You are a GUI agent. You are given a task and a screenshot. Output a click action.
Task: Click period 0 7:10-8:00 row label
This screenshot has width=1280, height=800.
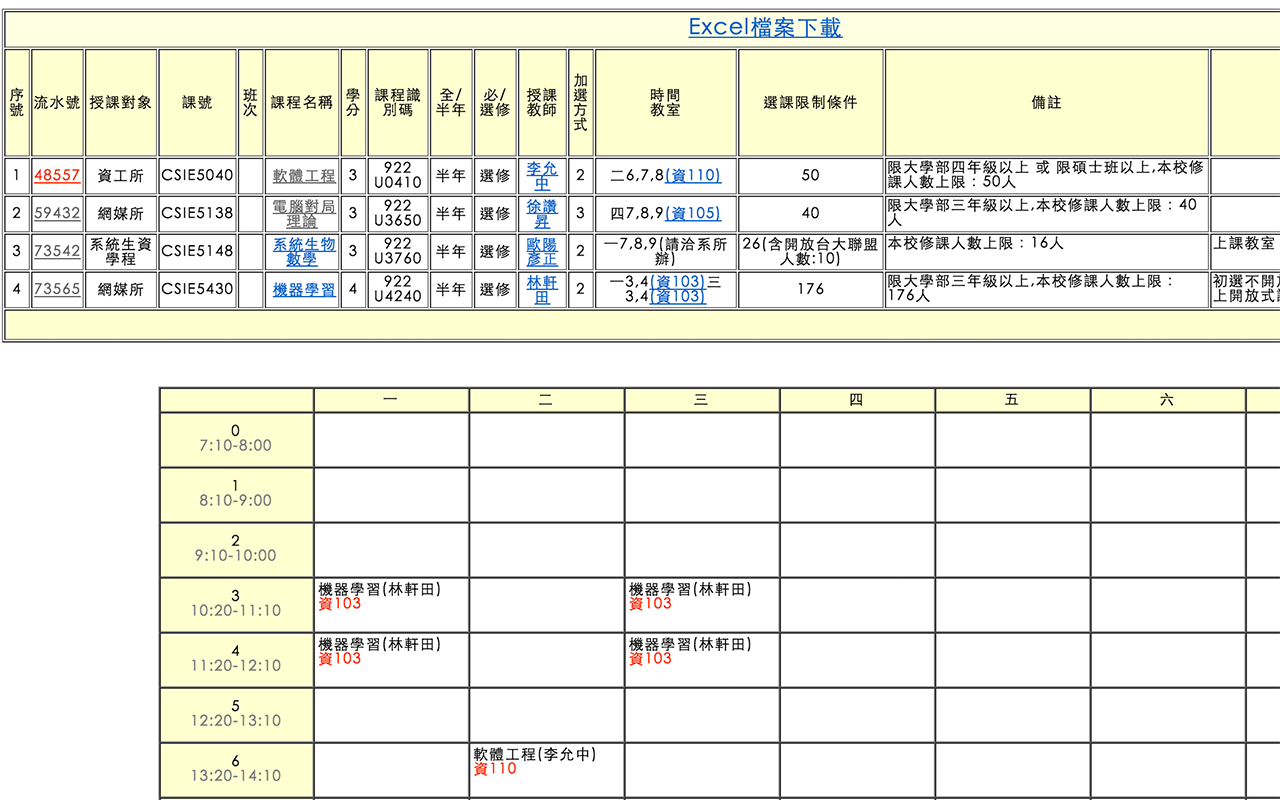coord(236,439)
